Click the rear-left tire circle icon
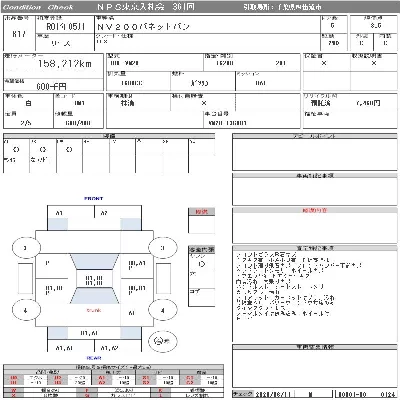The width and height of the screenshot is (400, 400). (x=26, y=310)
